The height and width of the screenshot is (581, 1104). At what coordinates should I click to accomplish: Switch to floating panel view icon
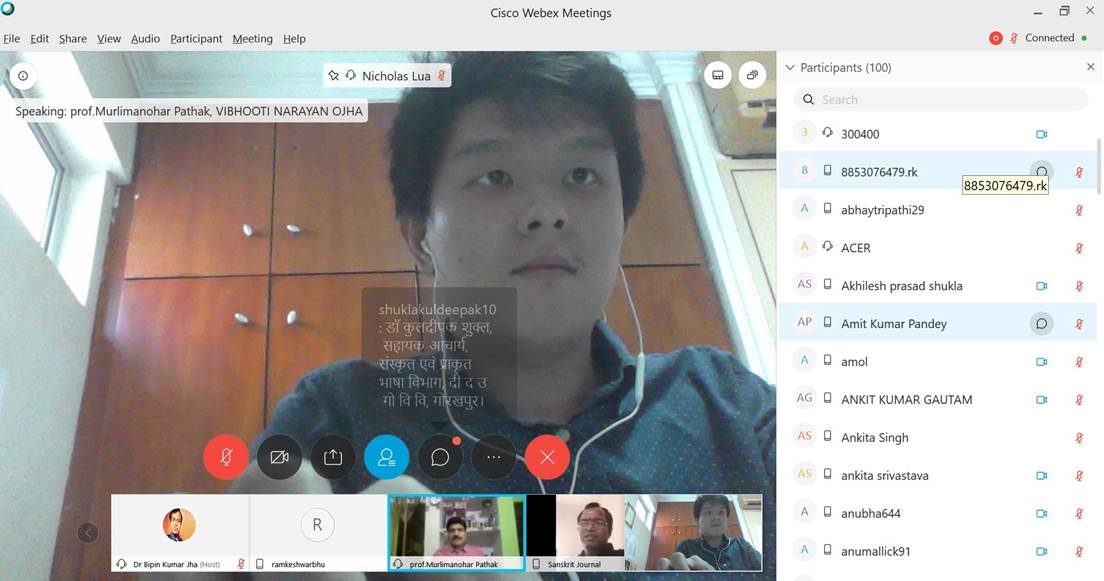point(752,75)
